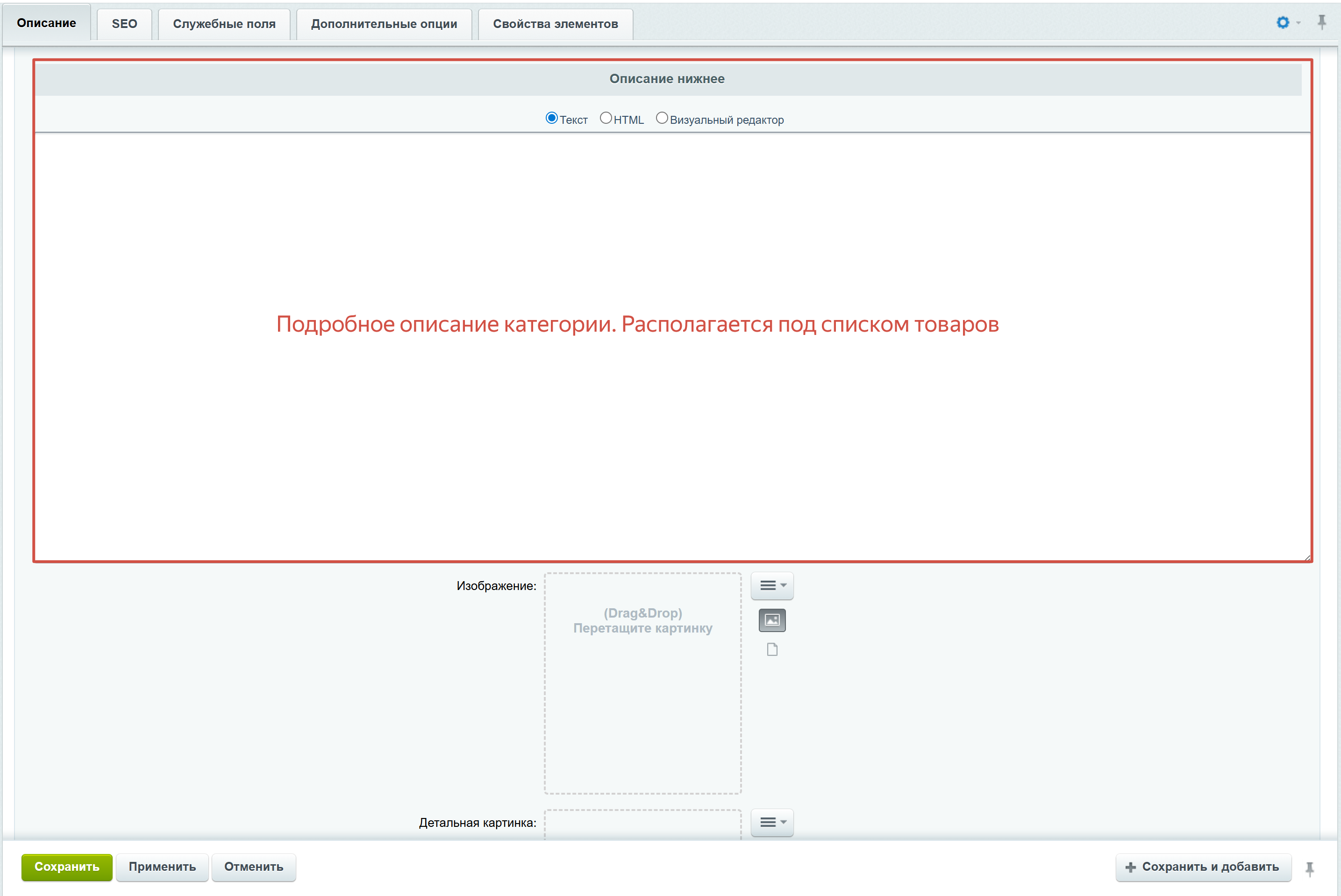Select the Текст radio option
Image resolution: width=1341 pixels, height=896 pixels.
(x=551, y=118)
